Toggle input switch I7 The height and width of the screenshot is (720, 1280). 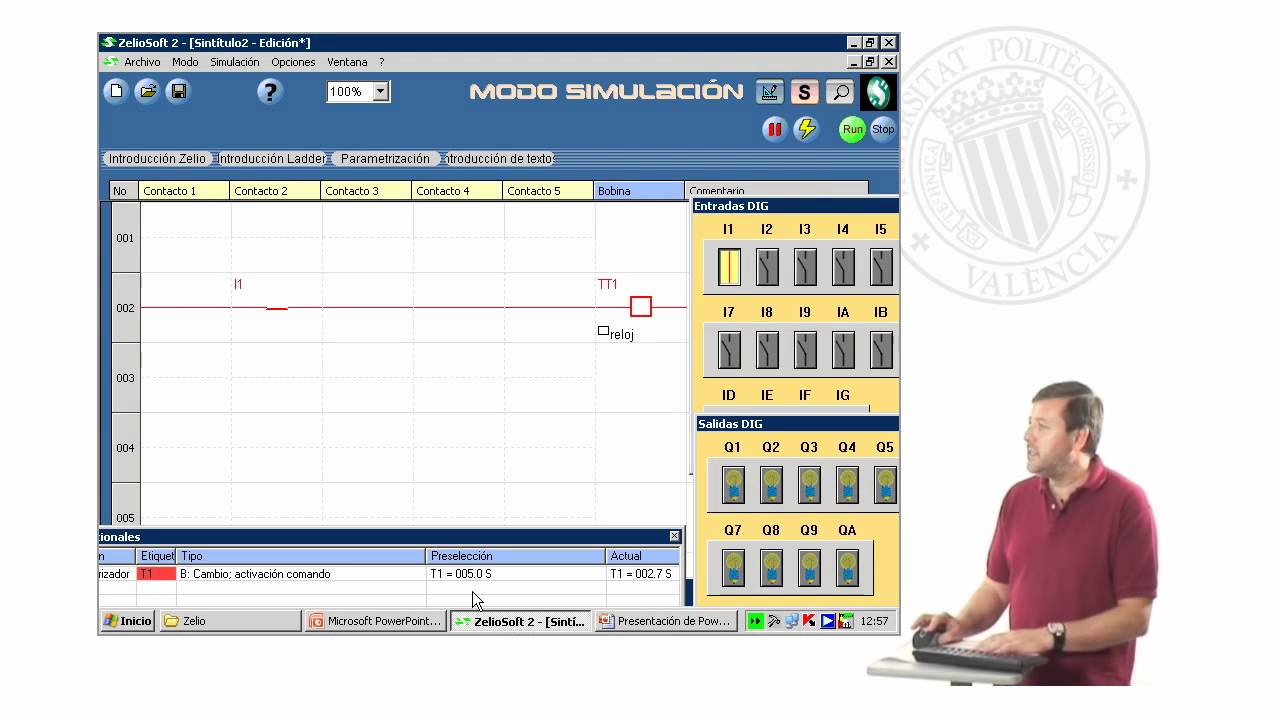click(x=729, y=350)
